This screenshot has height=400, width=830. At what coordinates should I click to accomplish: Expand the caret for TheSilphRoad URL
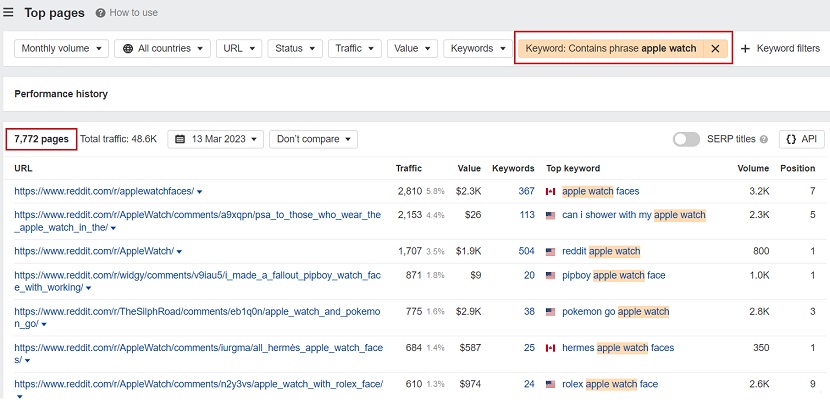tap(44, 324)
